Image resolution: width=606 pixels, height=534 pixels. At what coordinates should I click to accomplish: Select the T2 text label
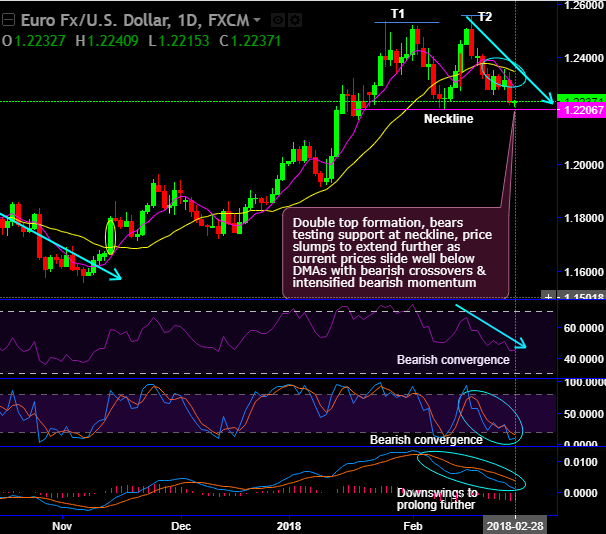(x=485, y=17)
